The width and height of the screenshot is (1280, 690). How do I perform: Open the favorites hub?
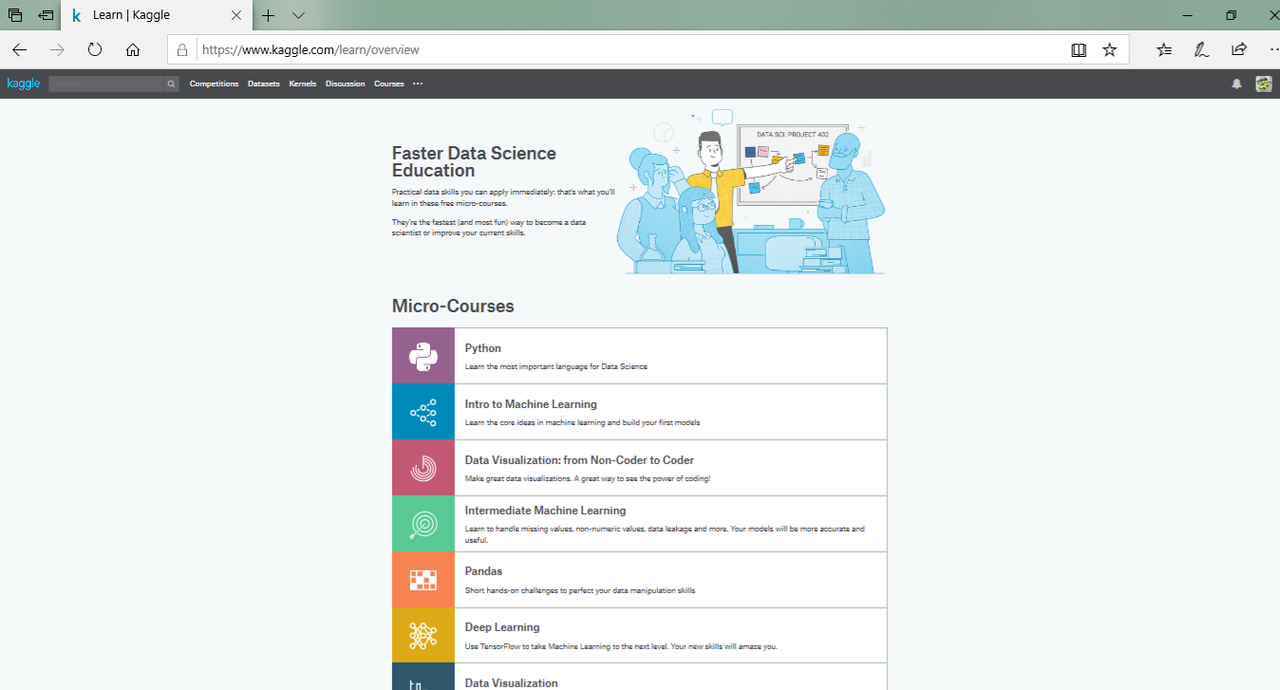[1164, 50]
